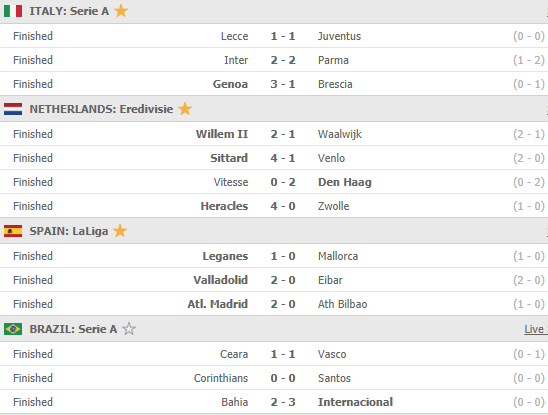Toggle favorite star for Italy Serie A
The image size is (548, 415).
(x=121, y=11)
